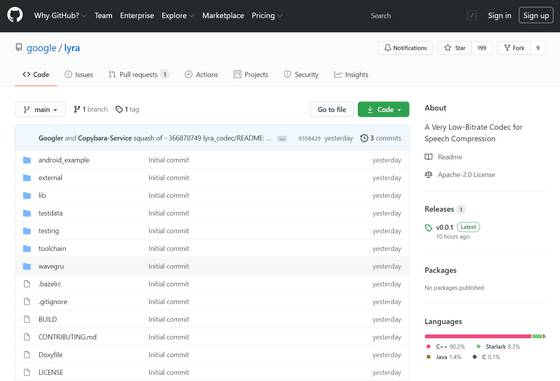Click the GitHub Octocat logo

coord(15,15)
